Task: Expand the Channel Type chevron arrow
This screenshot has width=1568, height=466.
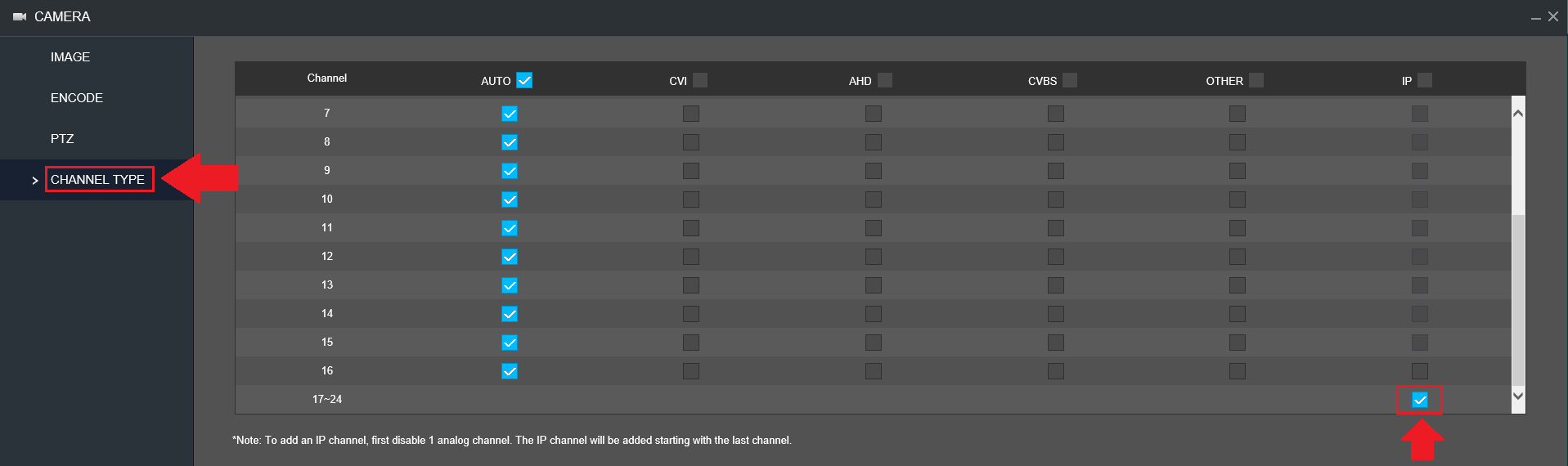Action: point(35,180)
